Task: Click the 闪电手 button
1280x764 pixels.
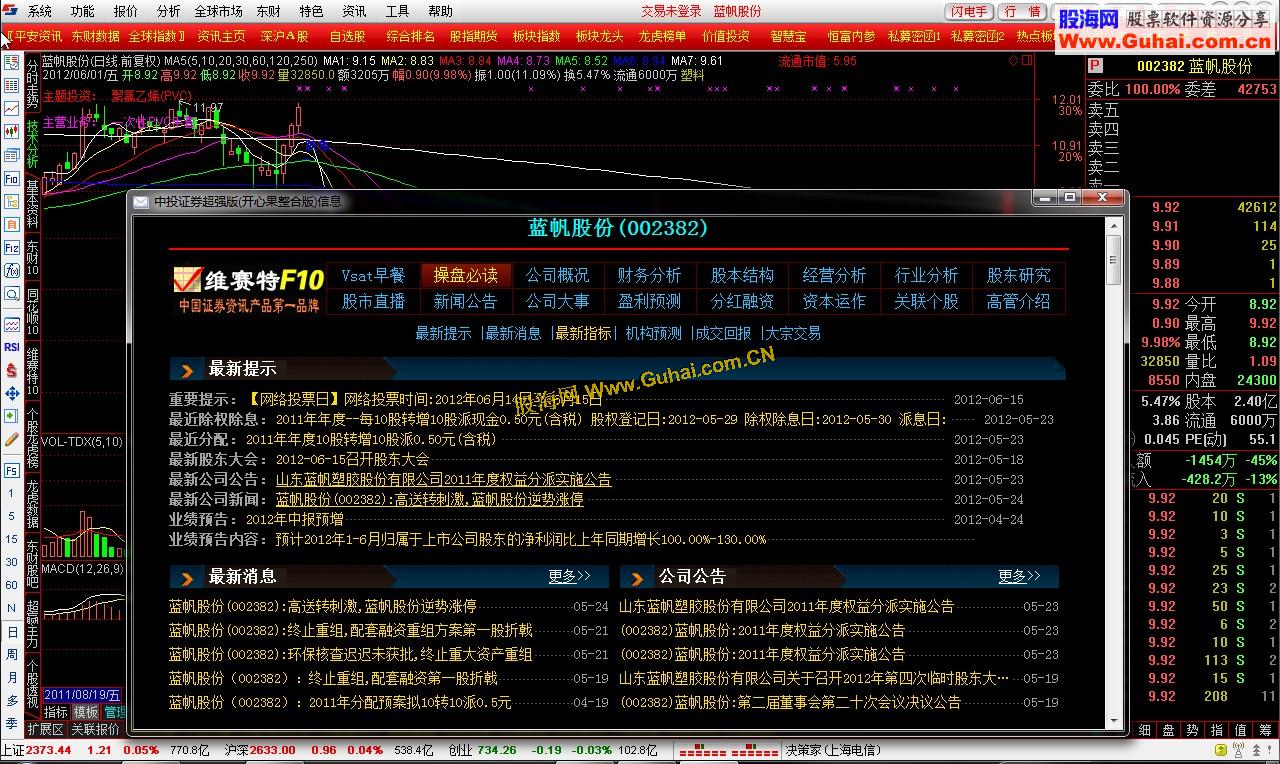Action: [970, 11]
